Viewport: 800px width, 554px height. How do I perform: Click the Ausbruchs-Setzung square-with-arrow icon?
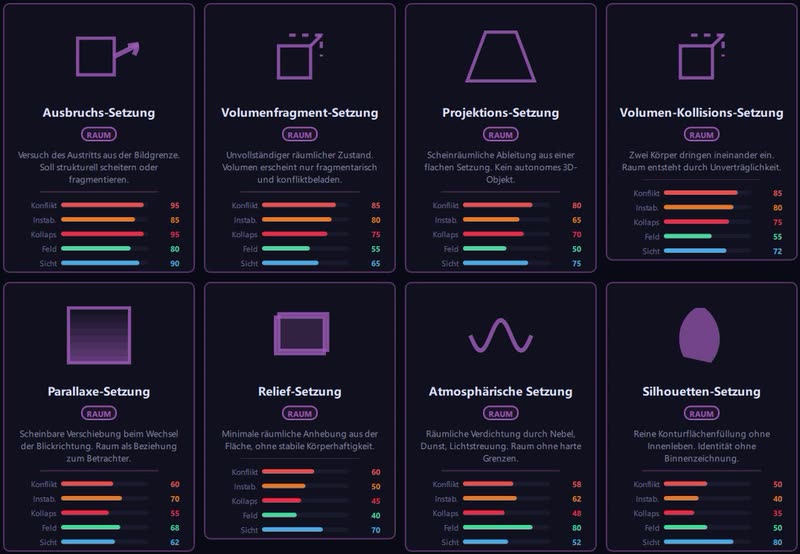(x=108, y=56)
